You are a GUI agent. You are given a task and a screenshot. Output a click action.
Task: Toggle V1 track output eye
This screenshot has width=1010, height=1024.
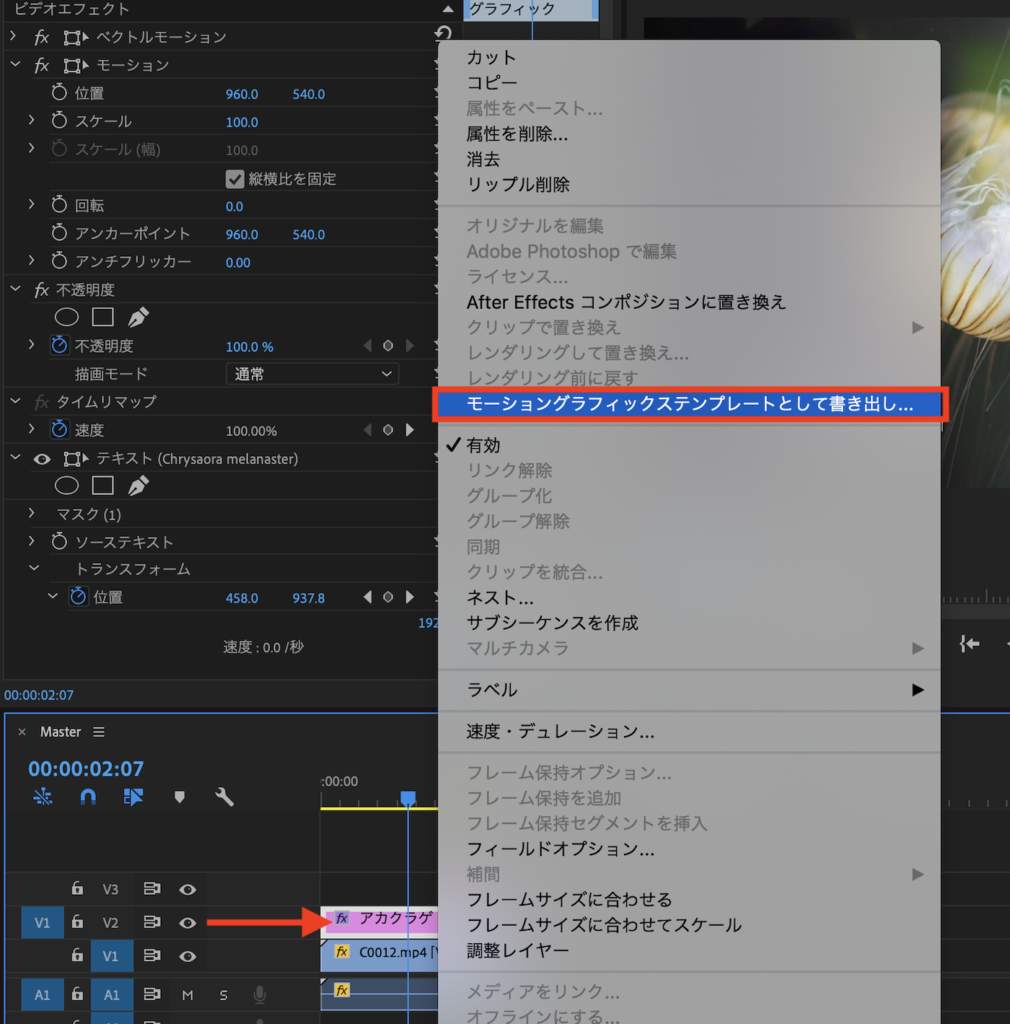tap(187, 956)
